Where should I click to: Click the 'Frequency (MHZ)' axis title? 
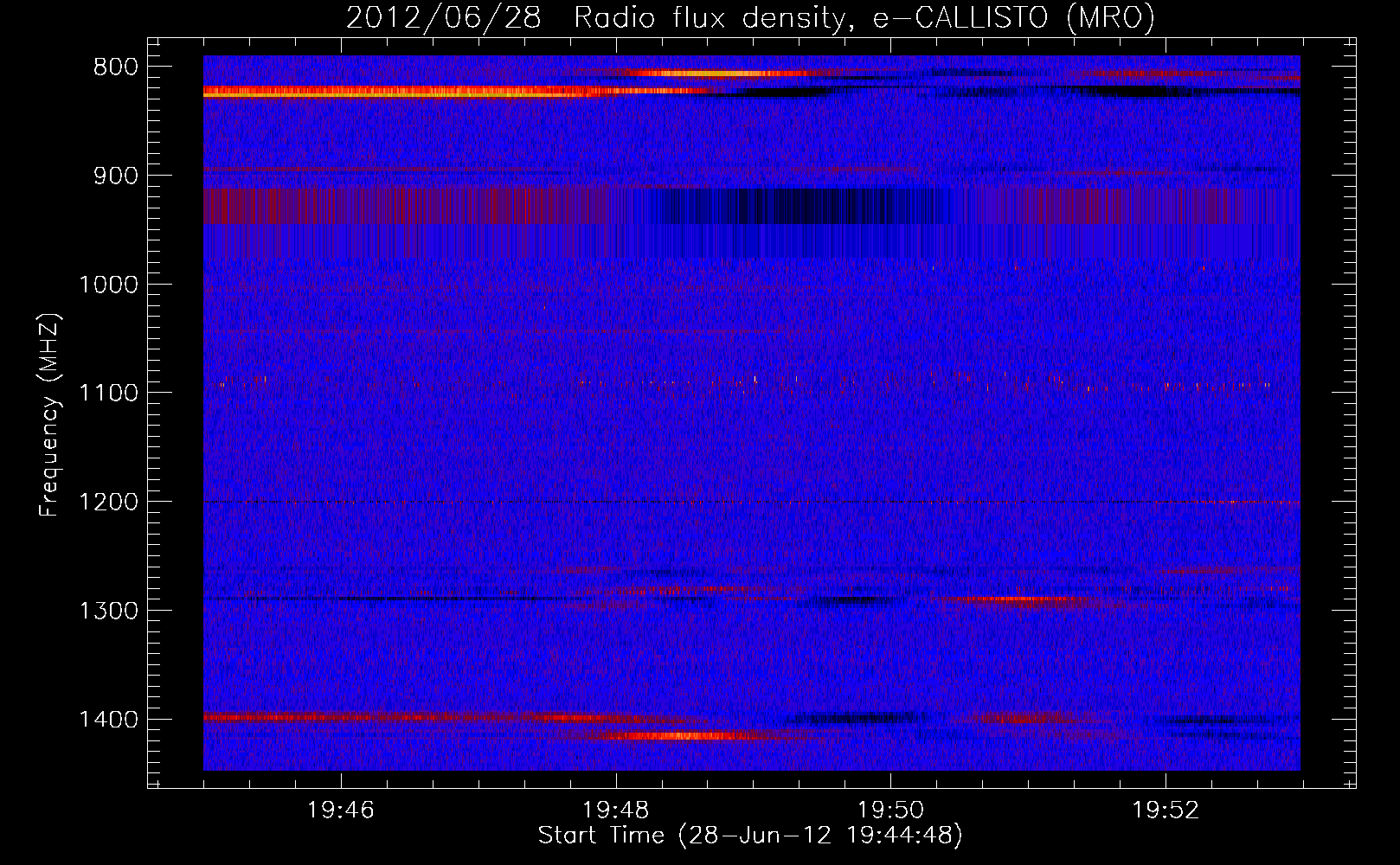point(49,415)
